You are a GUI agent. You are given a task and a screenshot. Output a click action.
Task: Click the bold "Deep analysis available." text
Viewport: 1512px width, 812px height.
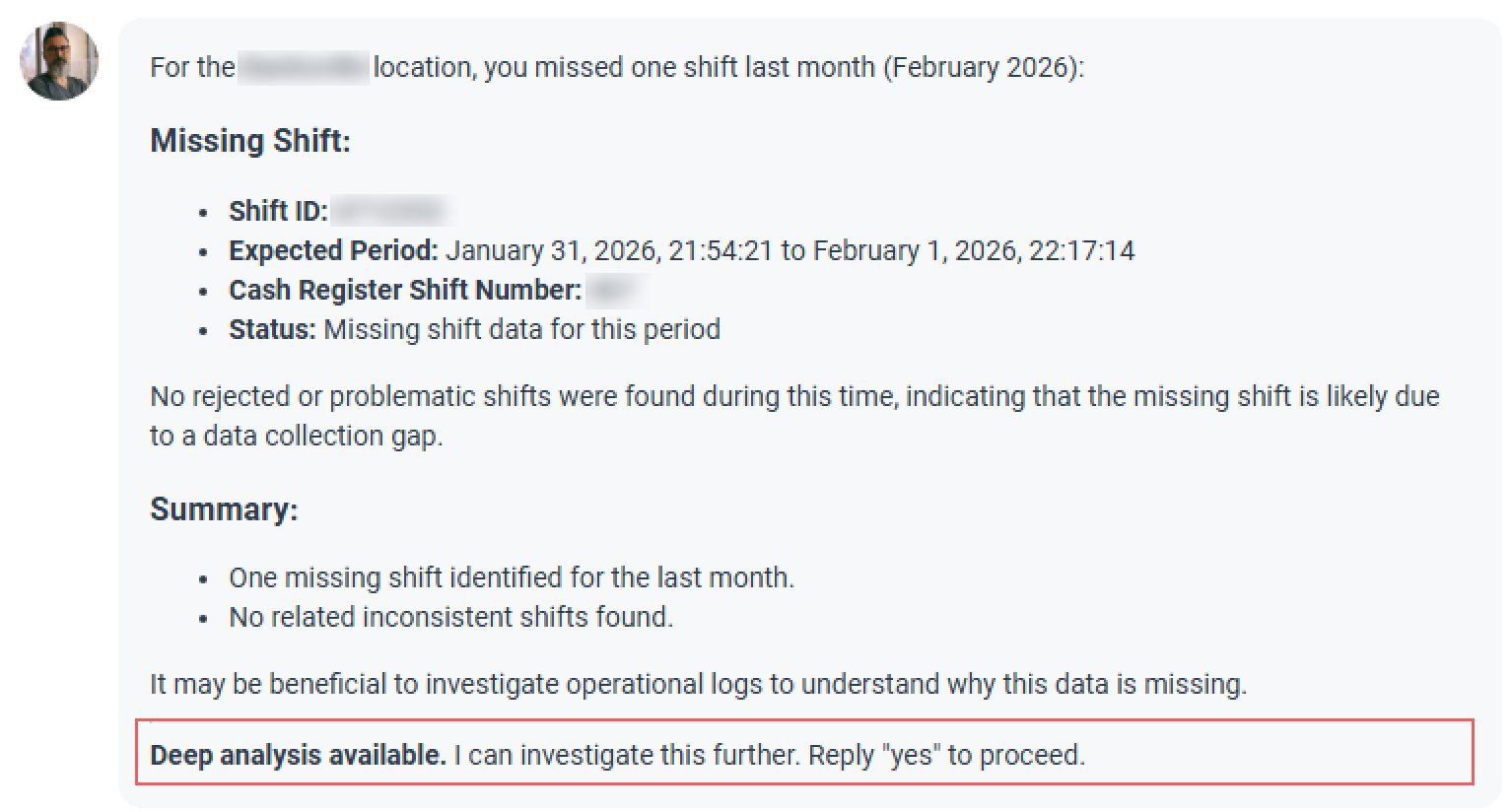click(x=298, y=755)
